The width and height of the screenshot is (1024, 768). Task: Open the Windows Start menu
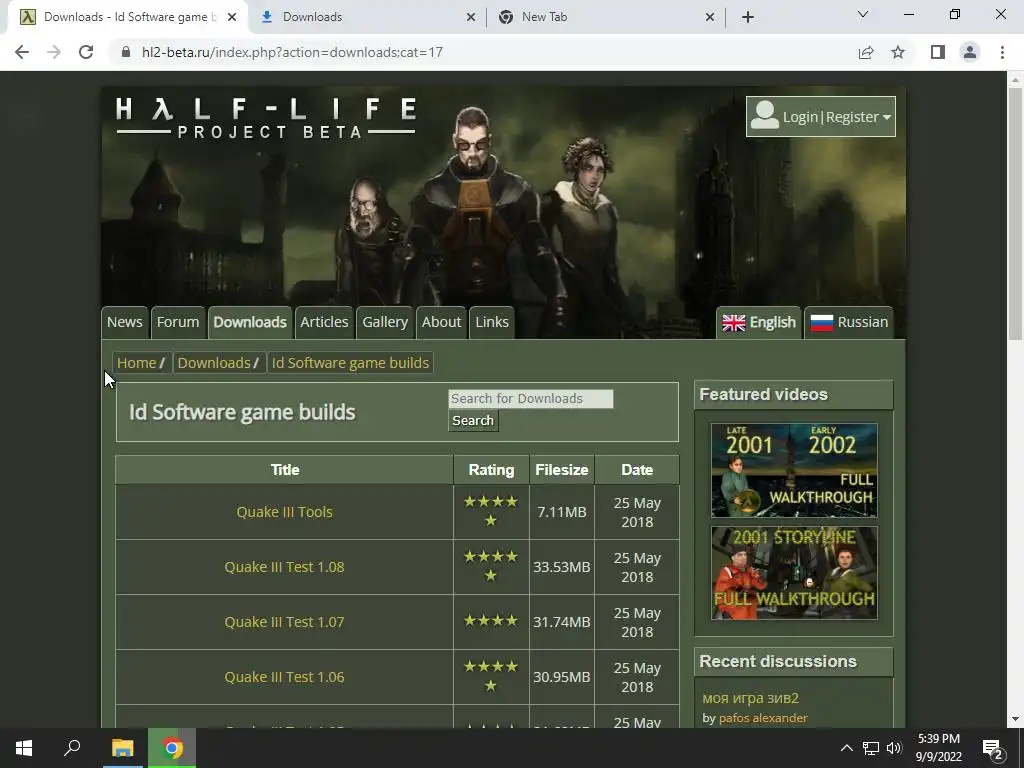pos(24,748)
